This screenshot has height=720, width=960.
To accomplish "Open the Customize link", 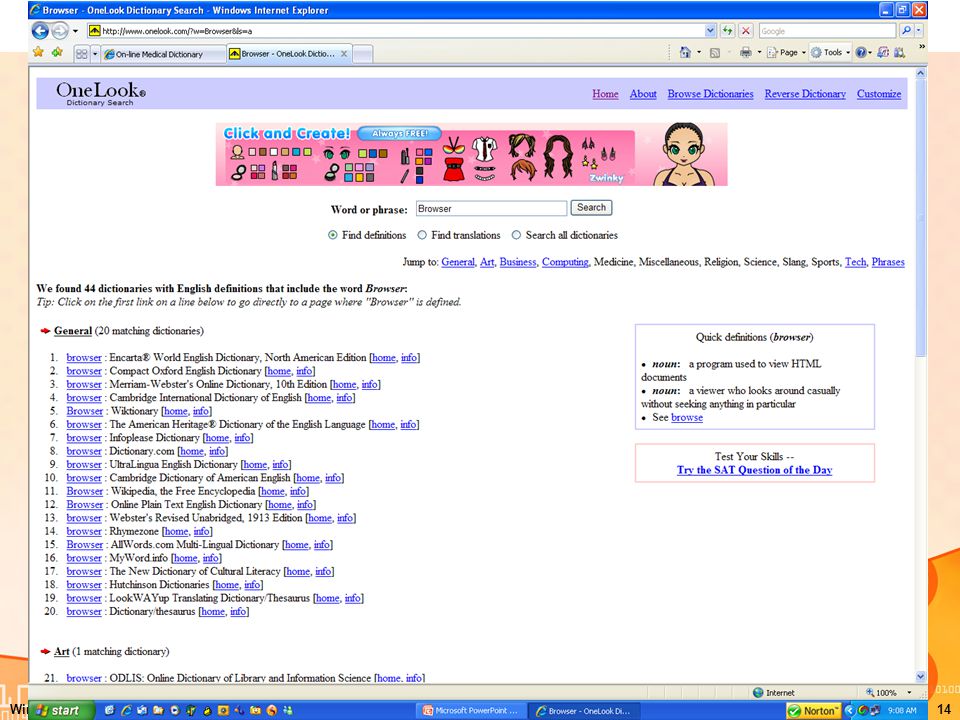I will click(879, 94).
